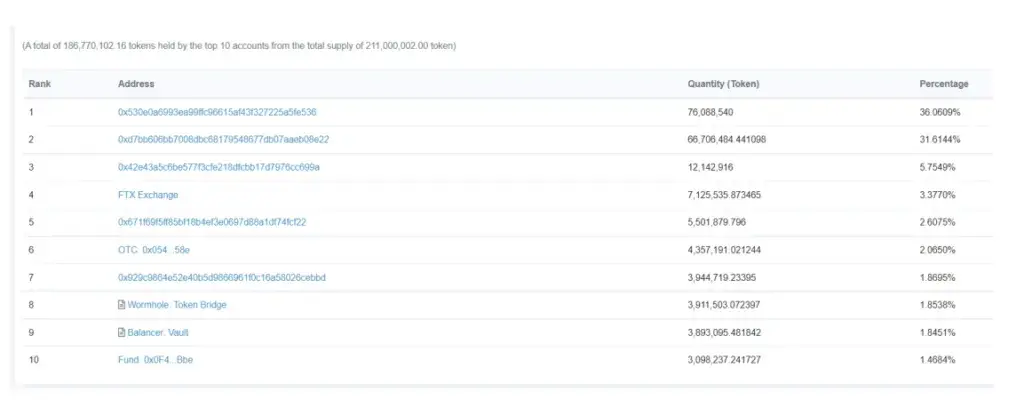Open the rank 7 address 0x929c9864e5
Screen dimensions: 1024x416
(222, 278)
